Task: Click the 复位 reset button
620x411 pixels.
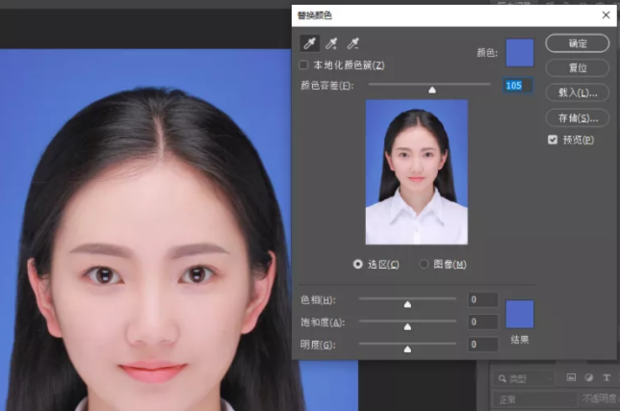Action: pyautogui.click(x=577, y=68)
